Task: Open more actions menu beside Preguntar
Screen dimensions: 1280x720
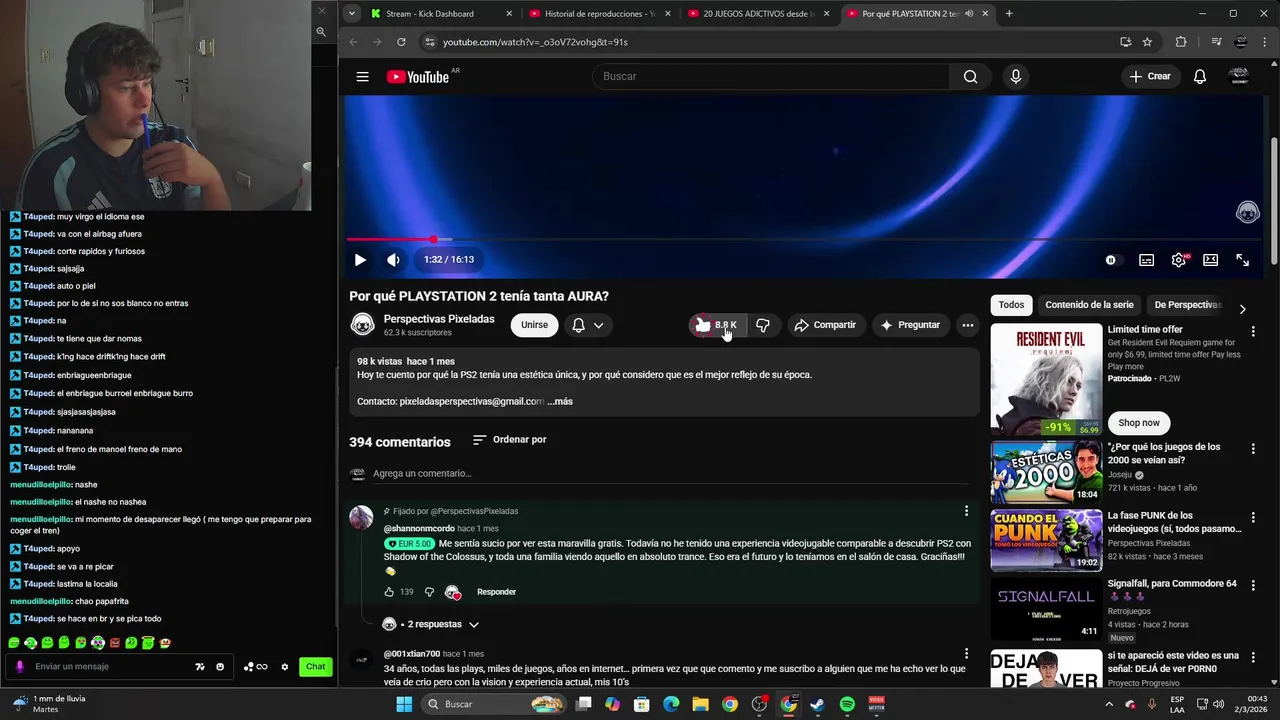Action: (967, 325)
